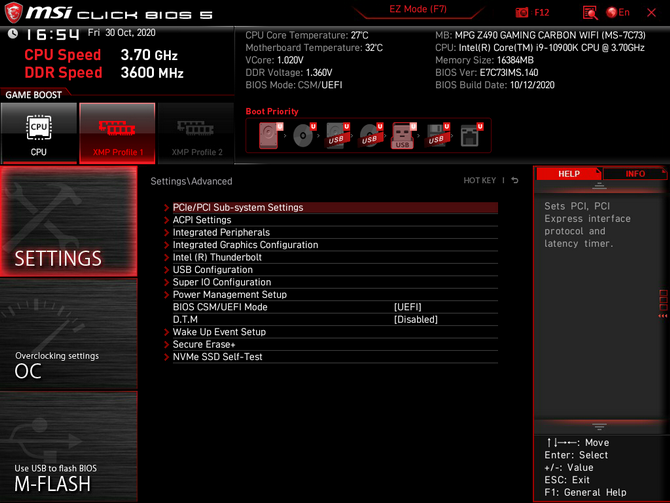
Task: Select the D.T.M row label
Action: point(185,319)
